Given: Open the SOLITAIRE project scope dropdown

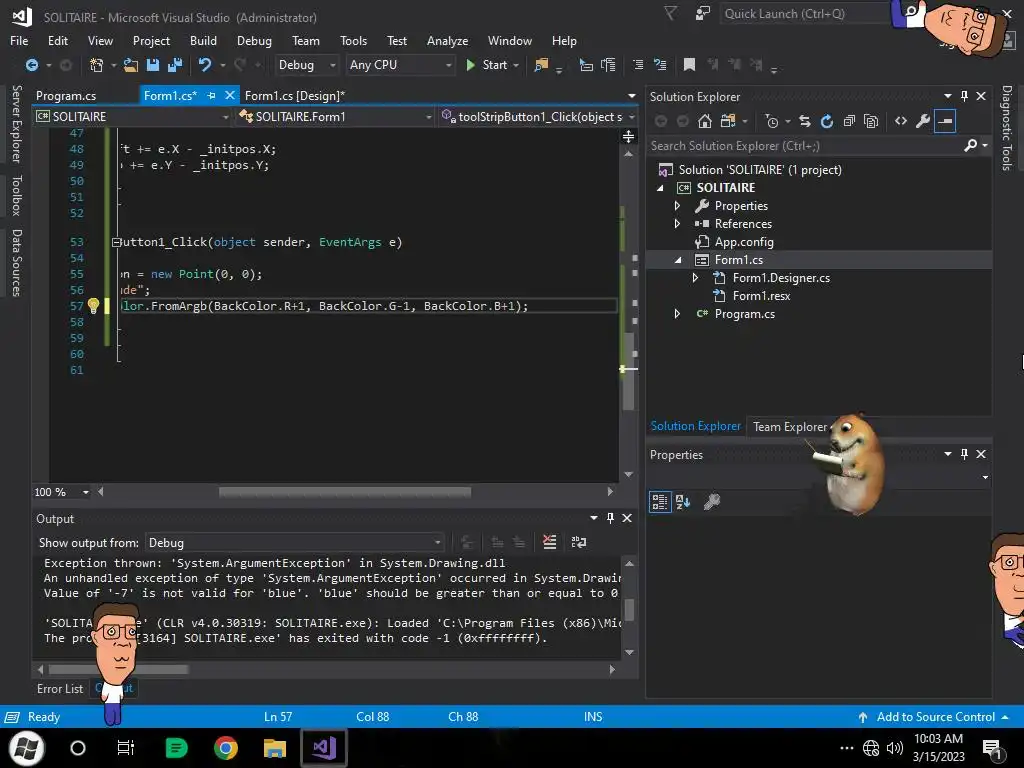Looking at the screenshot, I should [x=133, y=116].
